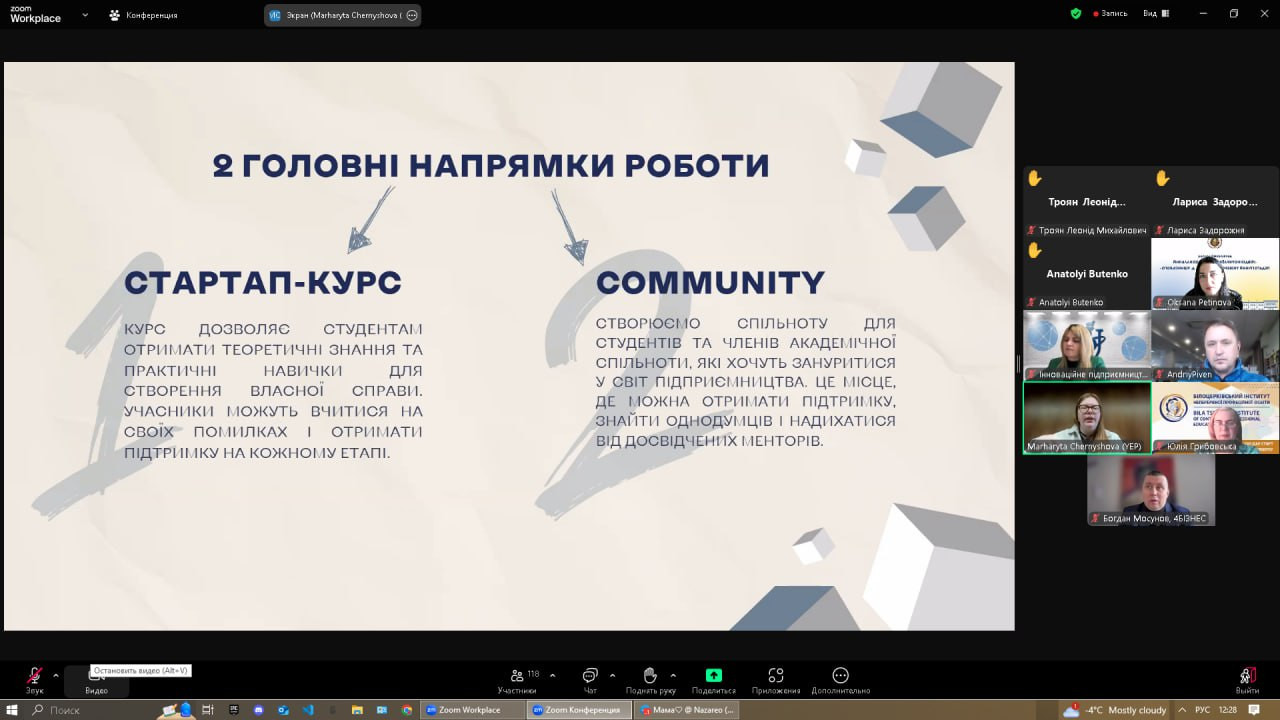Start screen sharing with Поделиться
The height and width of the screenshot is (720, 1280).
tap(713, 681)
